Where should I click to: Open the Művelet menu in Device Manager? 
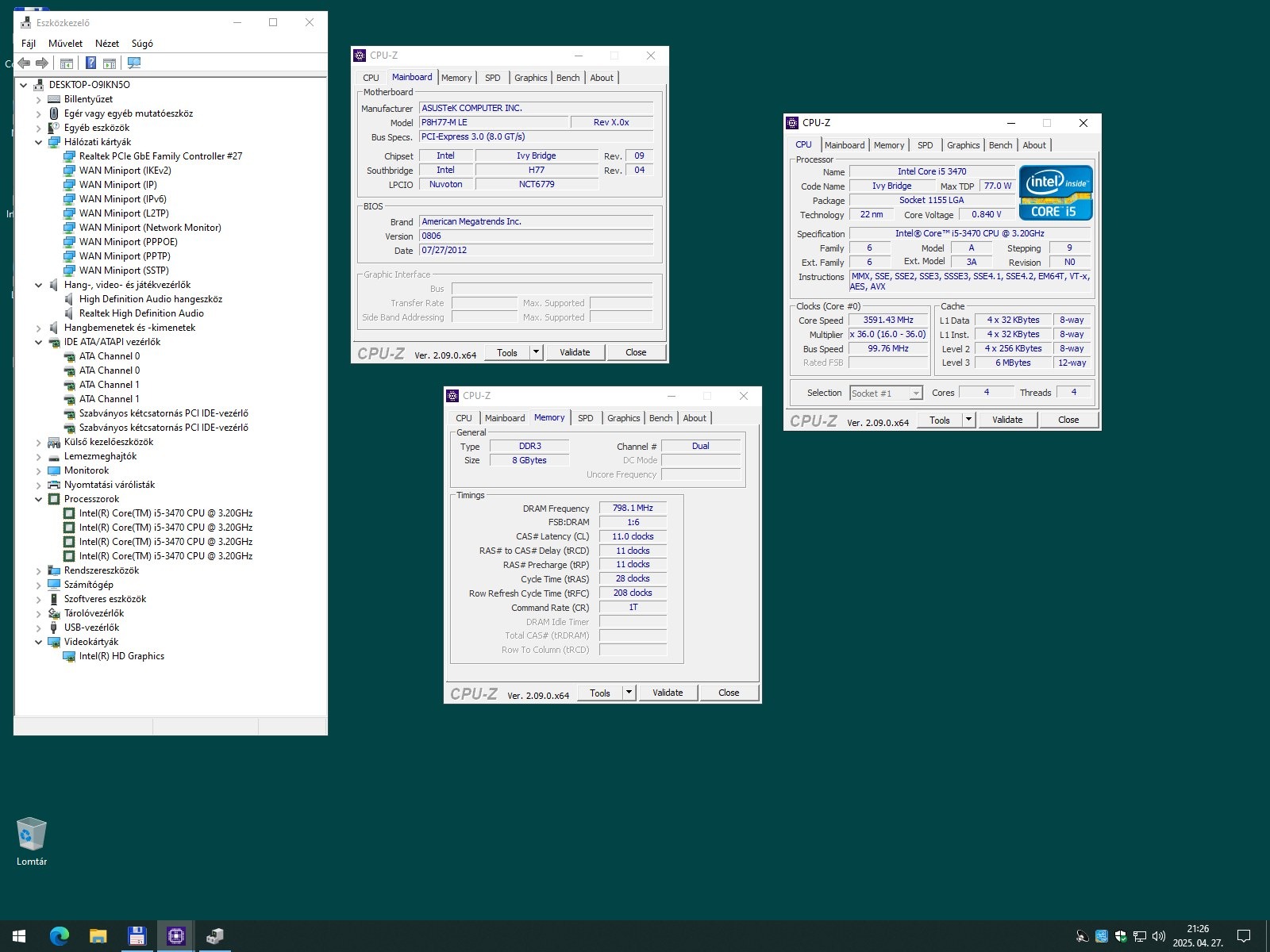[x=65, y=44]
